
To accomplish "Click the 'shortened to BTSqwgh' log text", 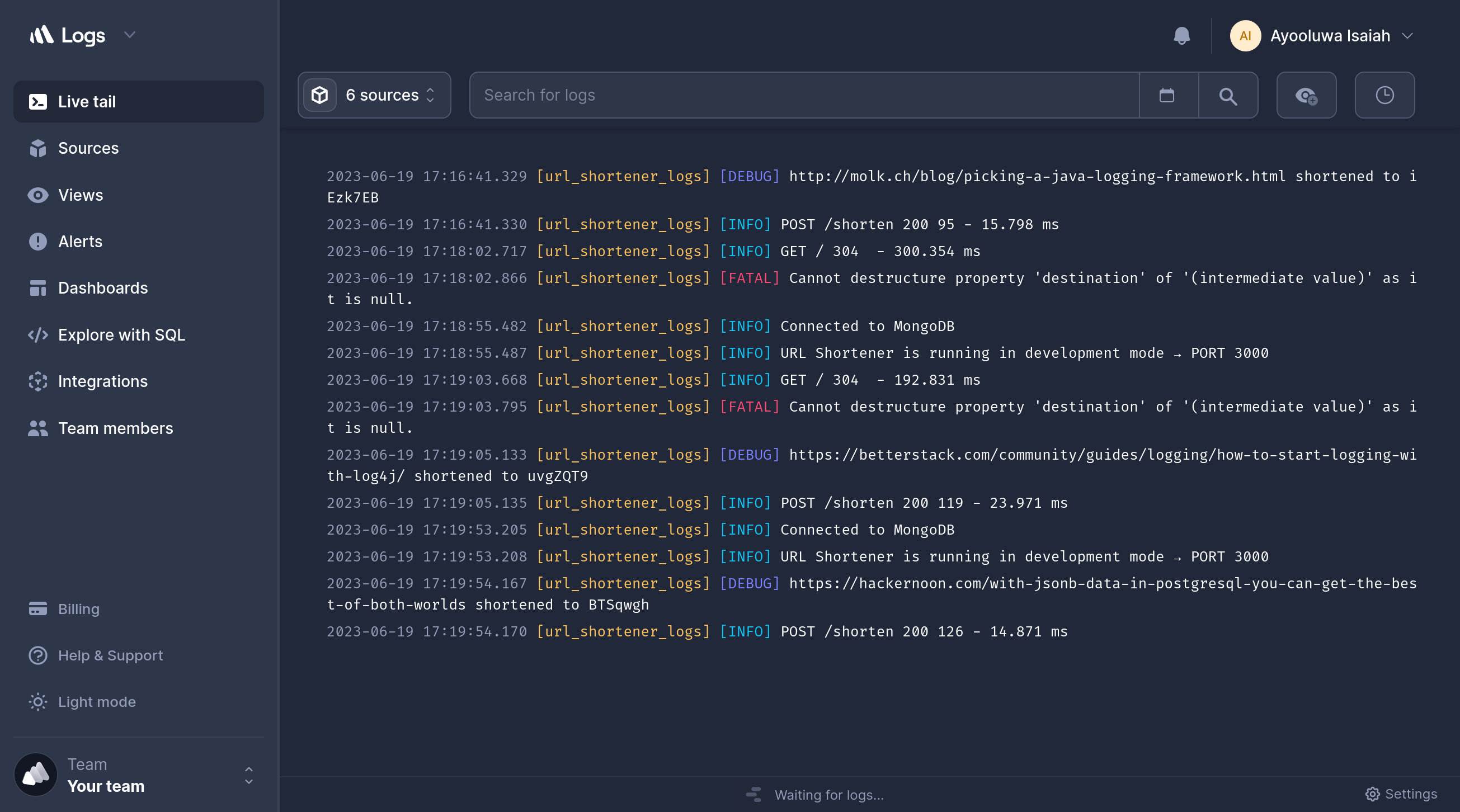I will click(x=562, y=605).
